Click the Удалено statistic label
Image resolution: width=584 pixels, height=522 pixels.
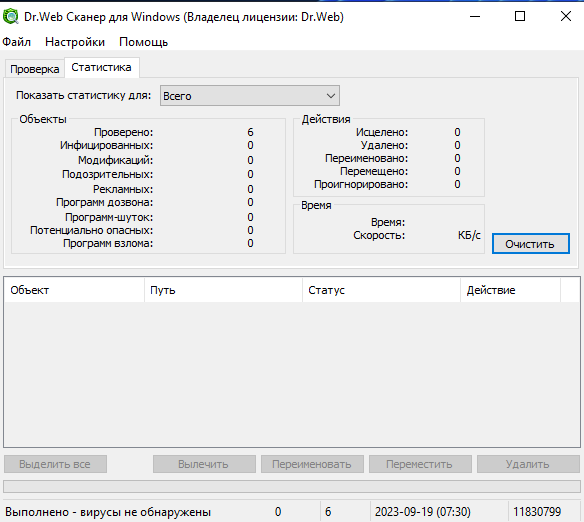click(384, 145)
